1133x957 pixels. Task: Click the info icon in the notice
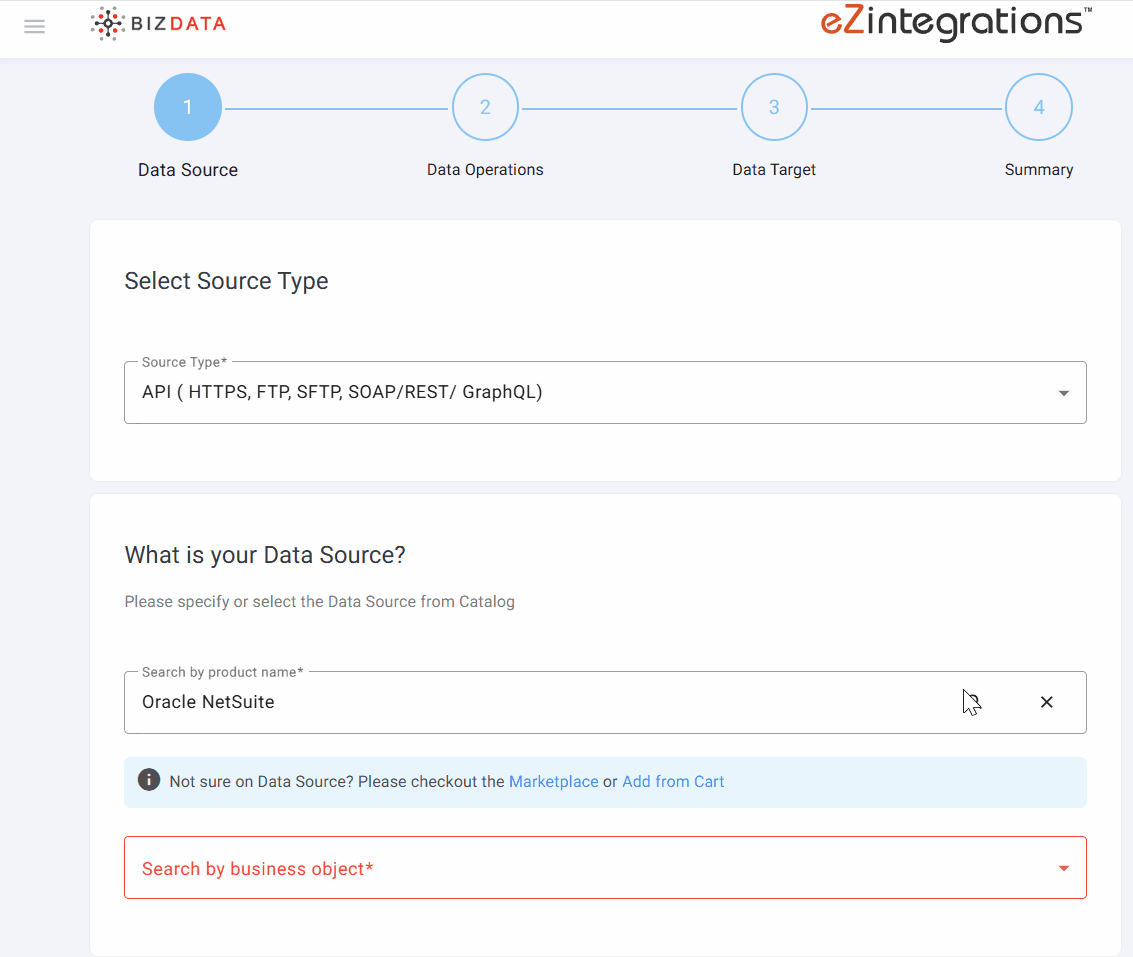pos(149,780)
